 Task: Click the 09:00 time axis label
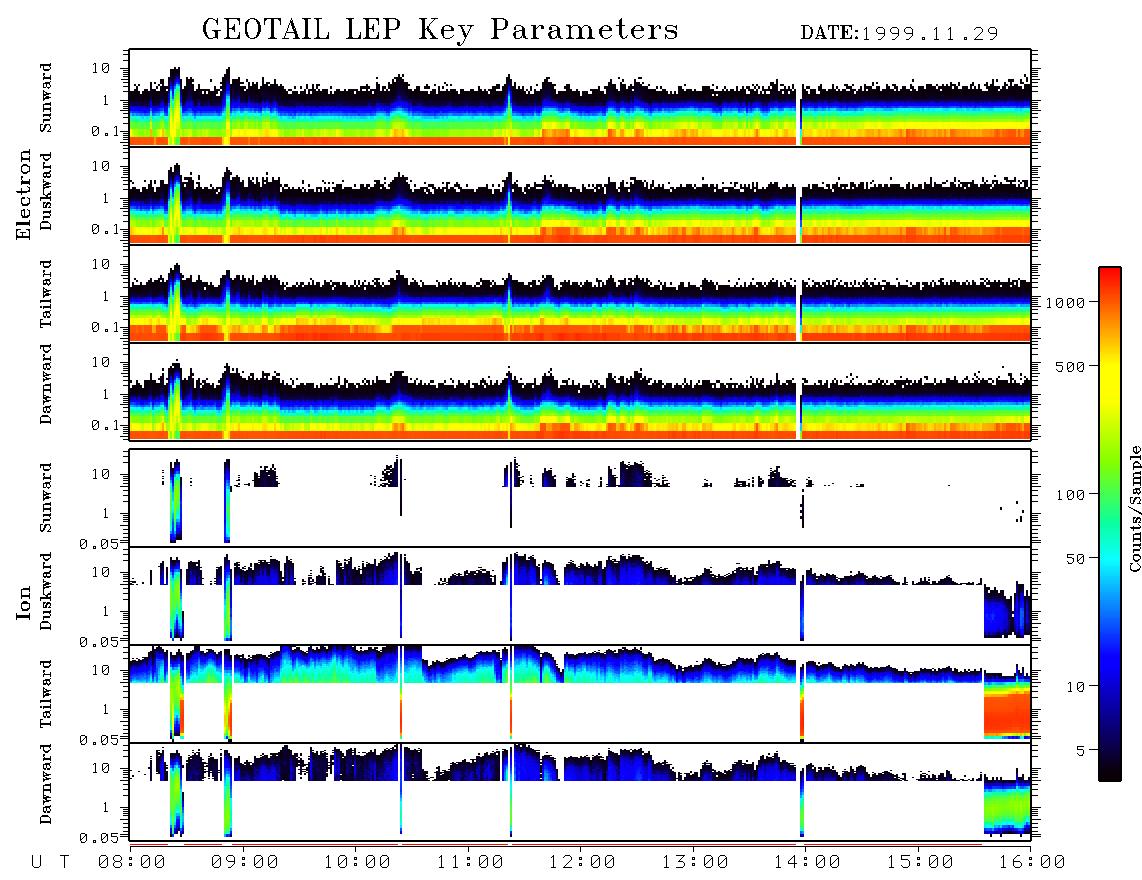[x=245, y=863]
